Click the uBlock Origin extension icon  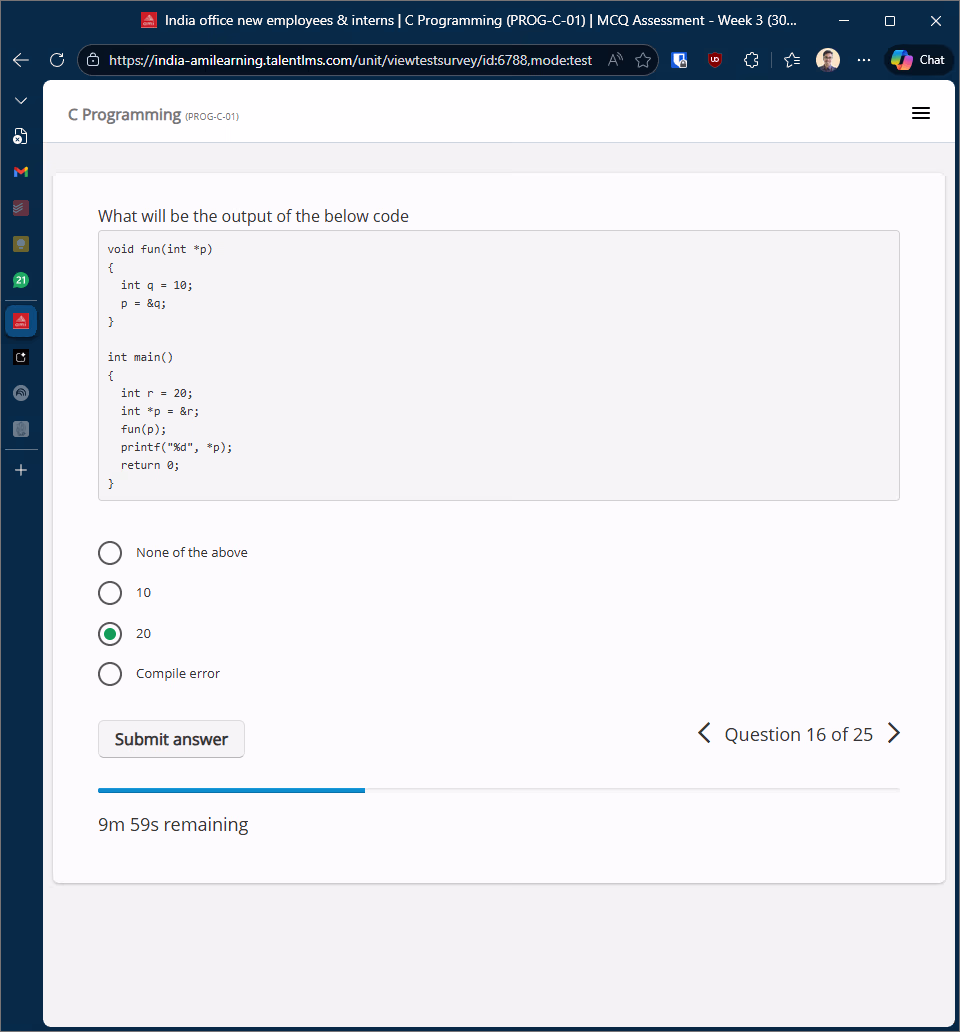[x=715, y=60]
